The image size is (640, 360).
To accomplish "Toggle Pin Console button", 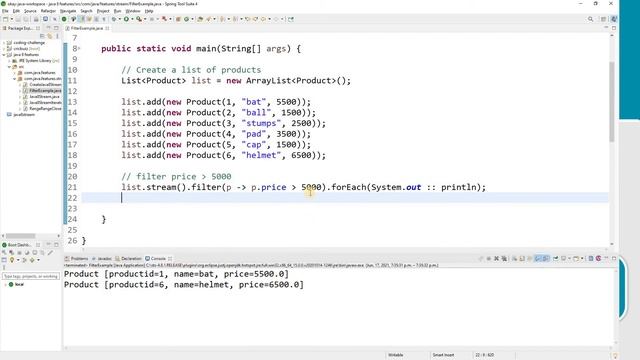I will [x=556, y=258].
